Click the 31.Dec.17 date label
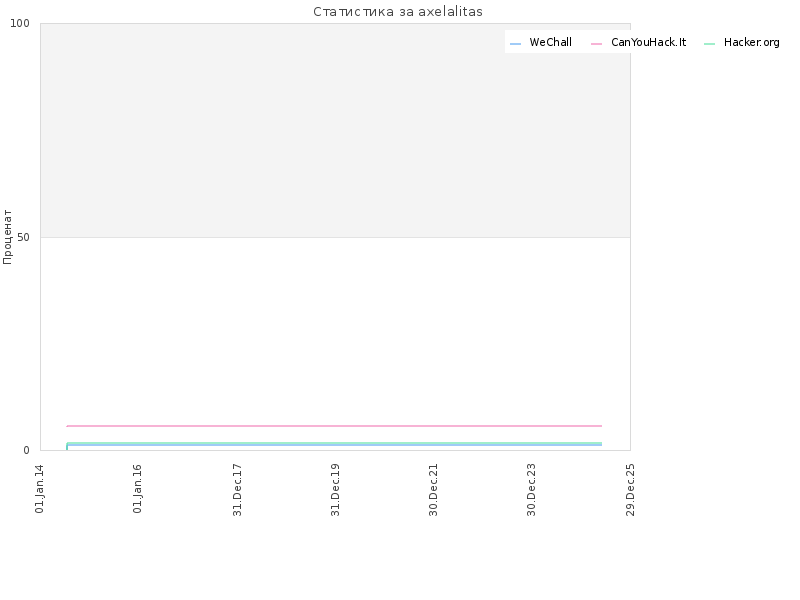 pyautogui.click(x=237, y=490)
